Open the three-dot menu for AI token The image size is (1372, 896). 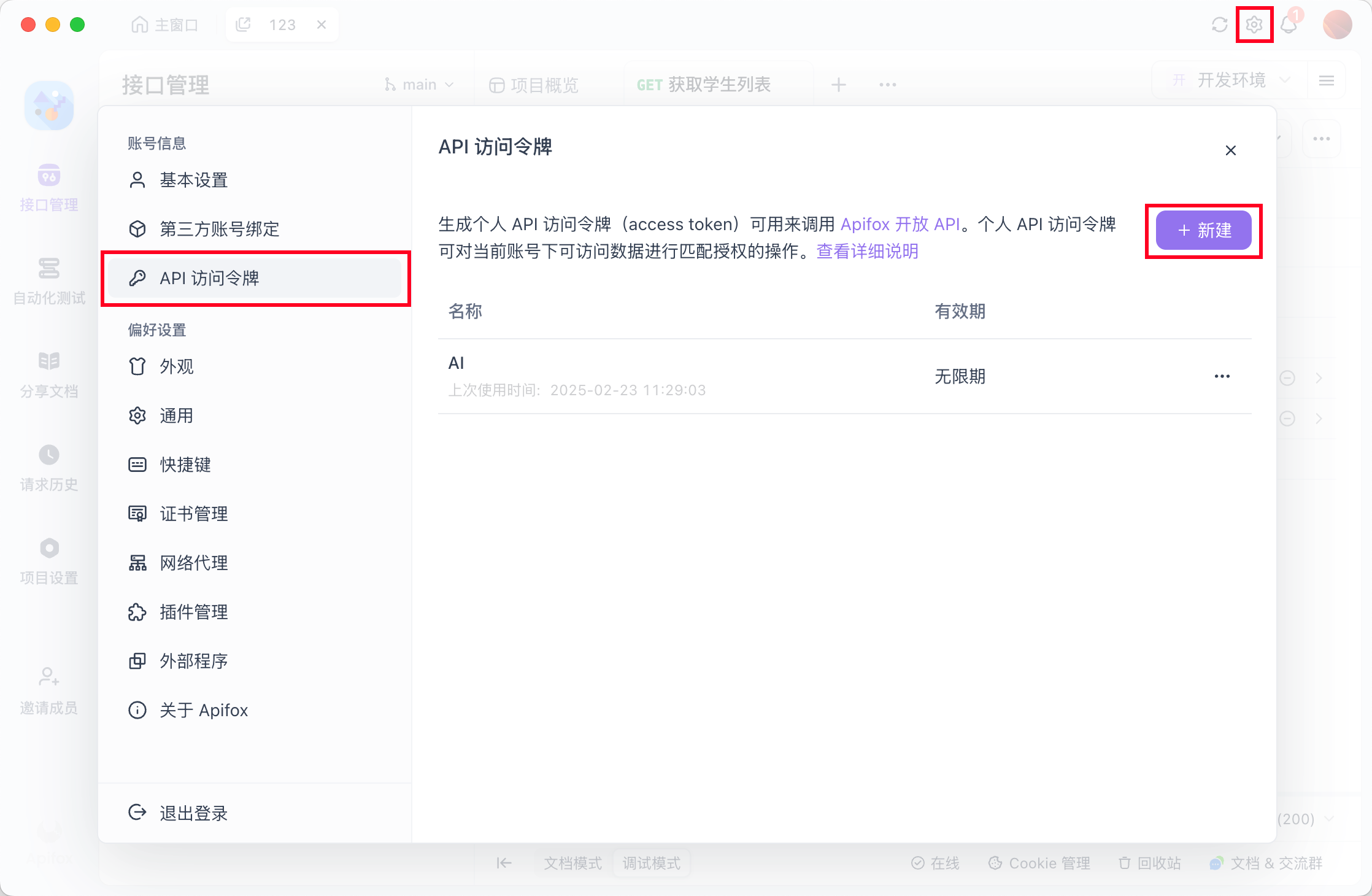coord(1222,376)
